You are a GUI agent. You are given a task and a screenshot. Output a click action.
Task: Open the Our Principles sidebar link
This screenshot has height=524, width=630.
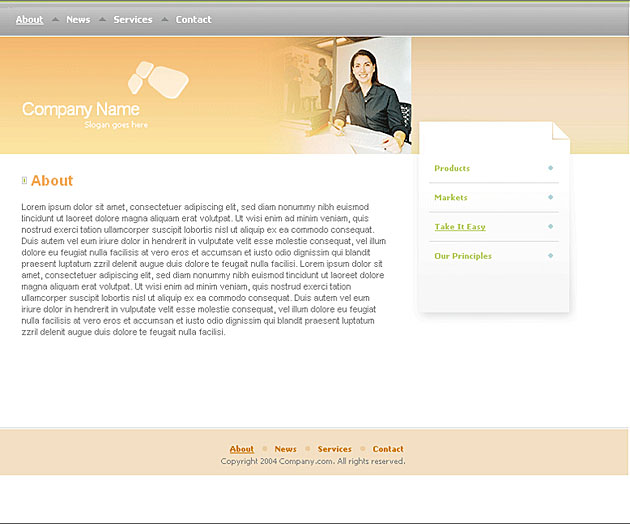pyautogui.click(x=463, y=256)
